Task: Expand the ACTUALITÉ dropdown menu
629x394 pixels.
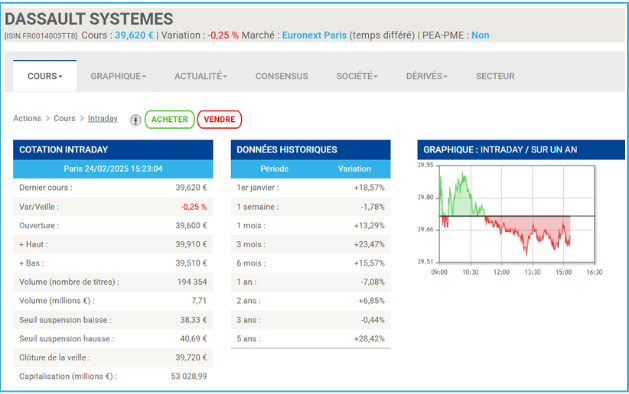Action: [x=201, y=76]
